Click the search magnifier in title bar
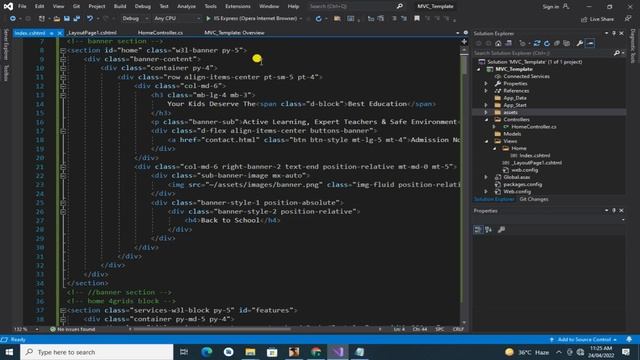Viewport: 640px width, 360px height. point(400,6)
